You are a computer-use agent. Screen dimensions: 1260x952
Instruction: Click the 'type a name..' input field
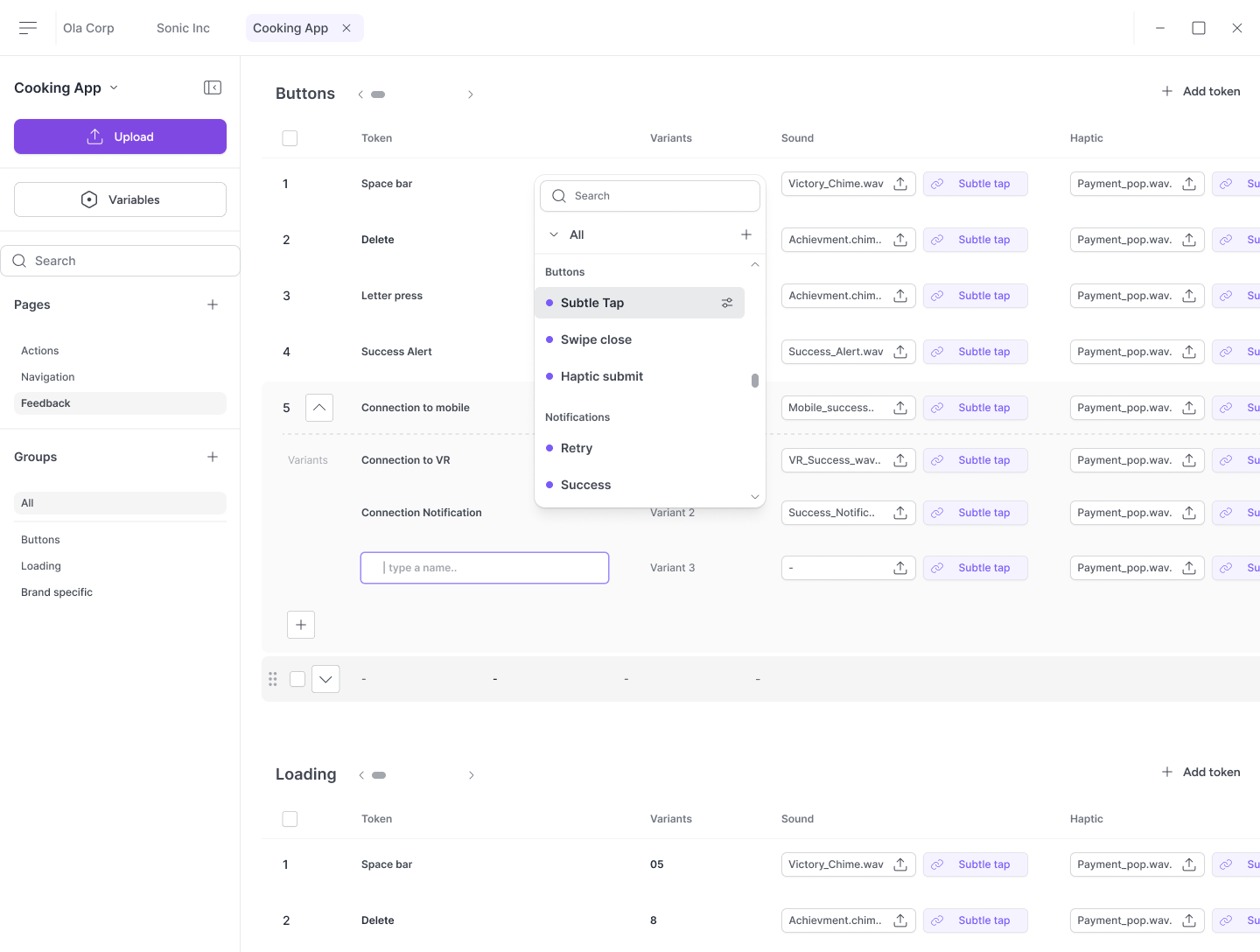pyautogui.click(x=485, y=568)
